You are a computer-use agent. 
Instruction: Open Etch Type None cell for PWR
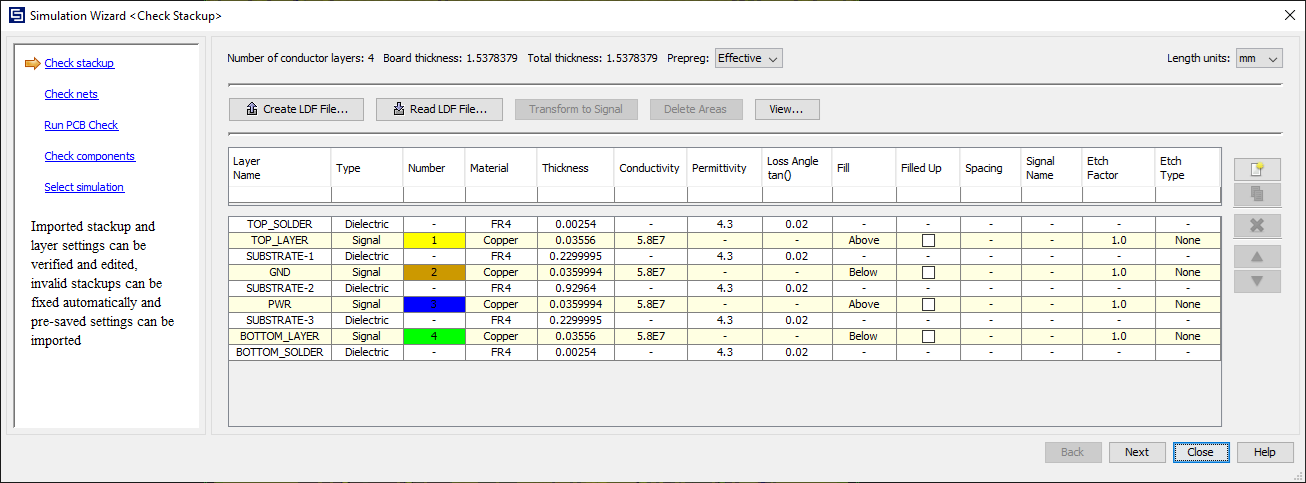tap(1187, 305)
